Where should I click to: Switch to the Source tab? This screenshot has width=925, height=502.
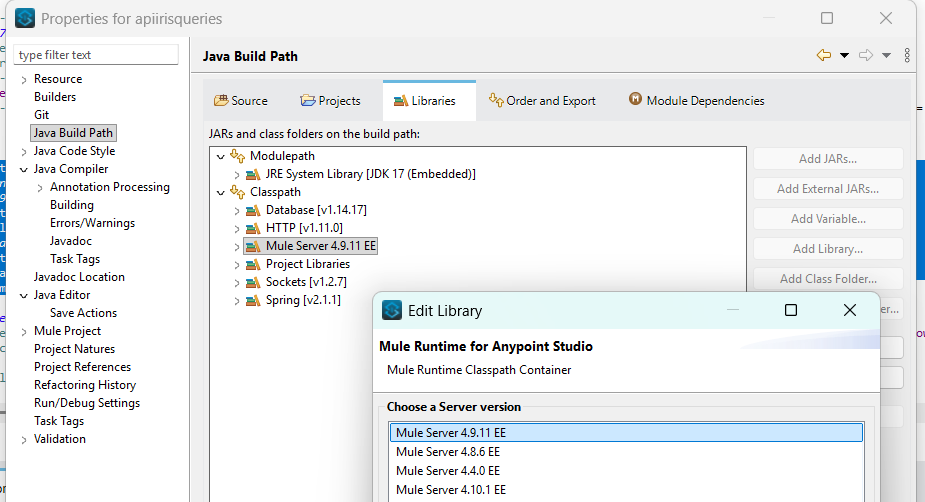[x=241, y=101]
